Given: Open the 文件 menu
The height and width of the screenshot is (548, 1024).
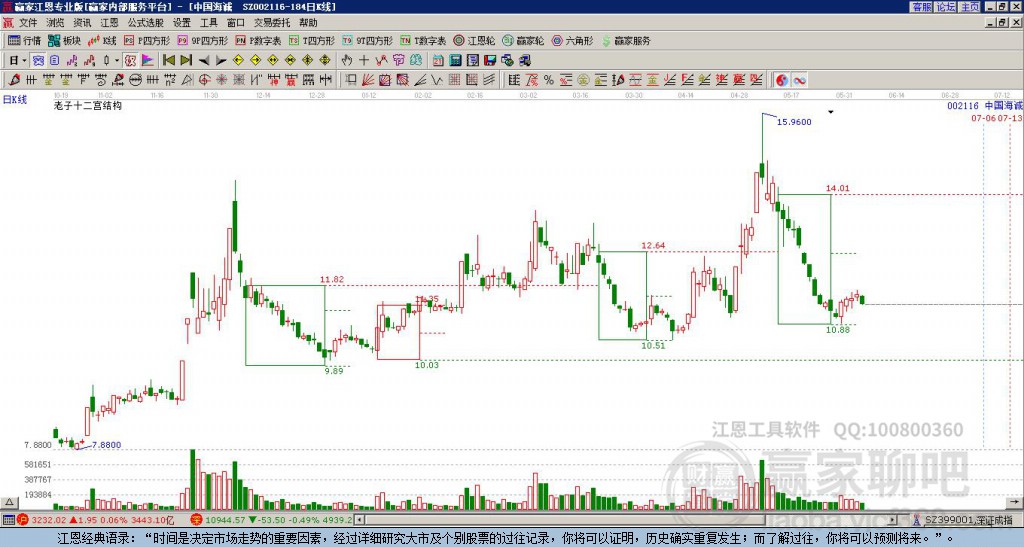Looking at the screenshot, I should pyautogui.click(x=28, y=23).
